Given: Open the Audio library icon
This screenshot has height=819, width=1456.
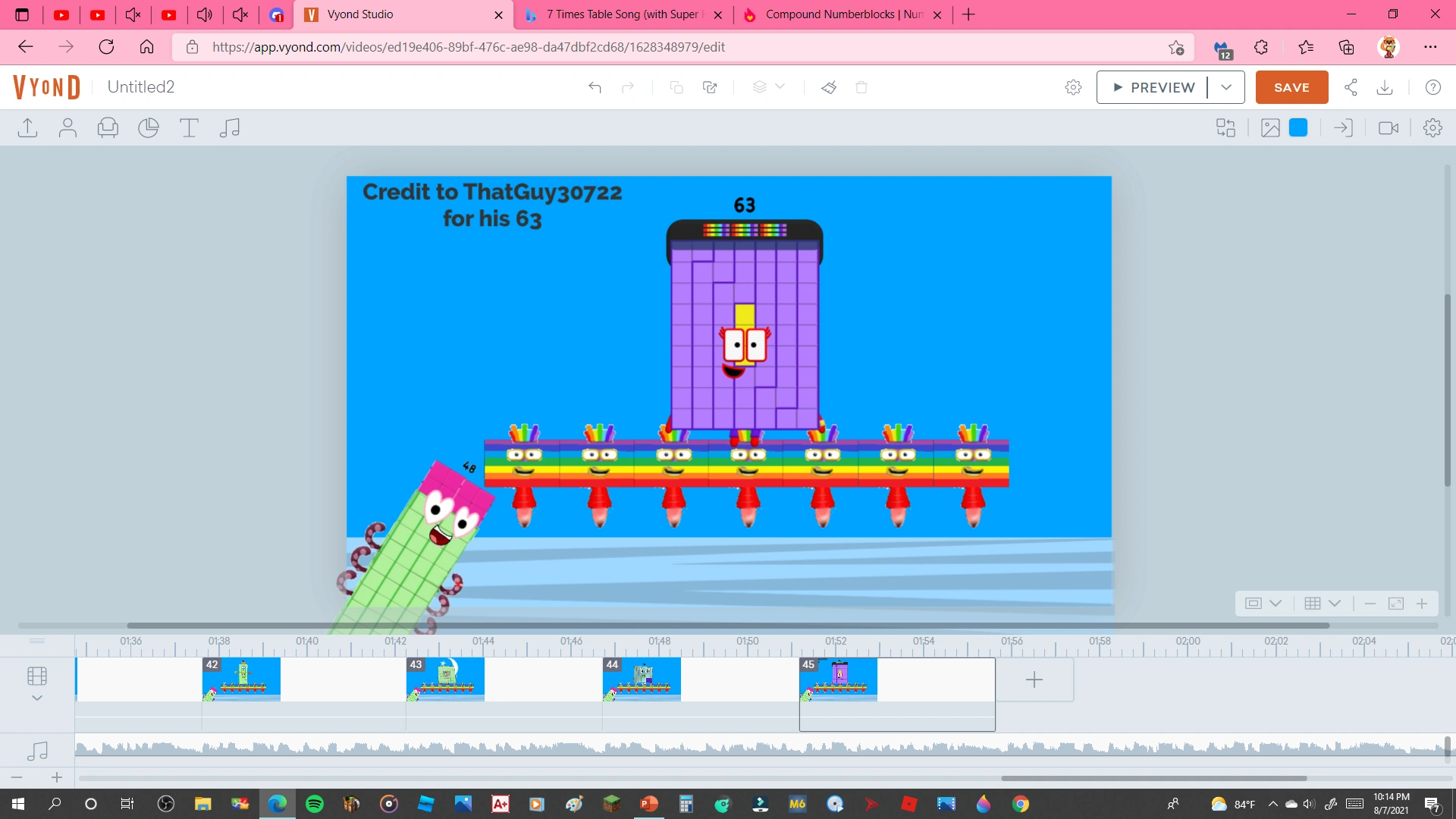Looking at the screenshot, I should pos(229,128).
